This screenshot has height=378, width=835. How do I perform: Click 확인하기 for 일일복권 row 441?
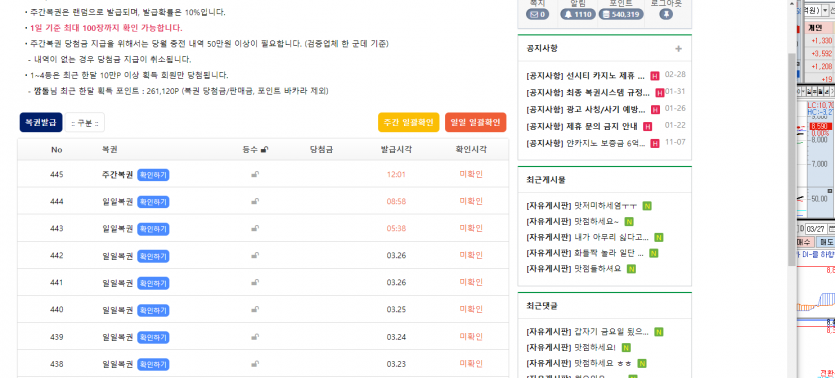click(153, 283)
